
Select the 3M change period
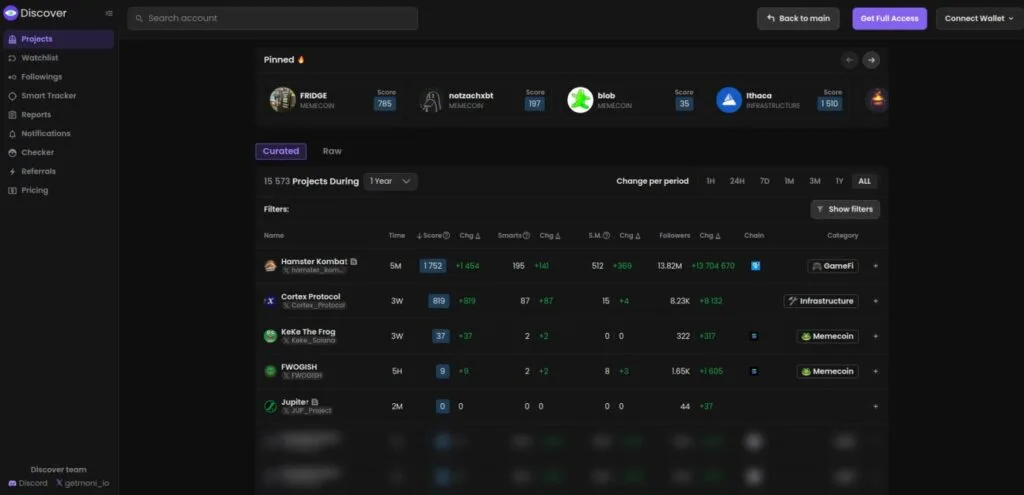[815, 182]
